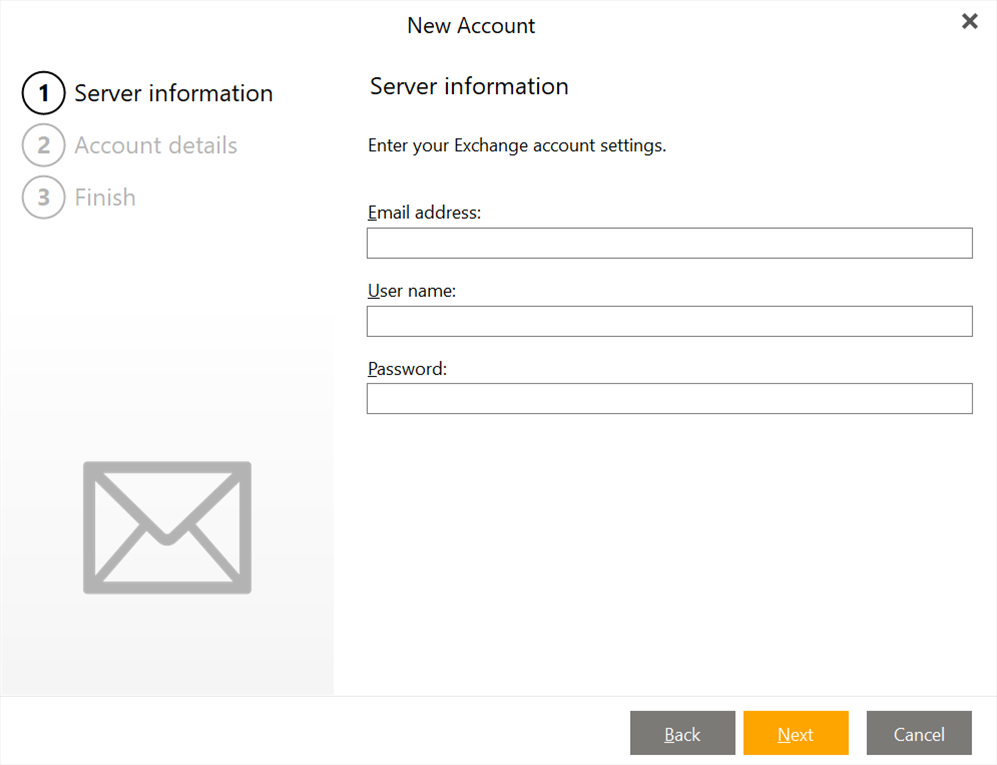The image size is (997, 765).
Task: Click the User name field label
Action: 412,291
